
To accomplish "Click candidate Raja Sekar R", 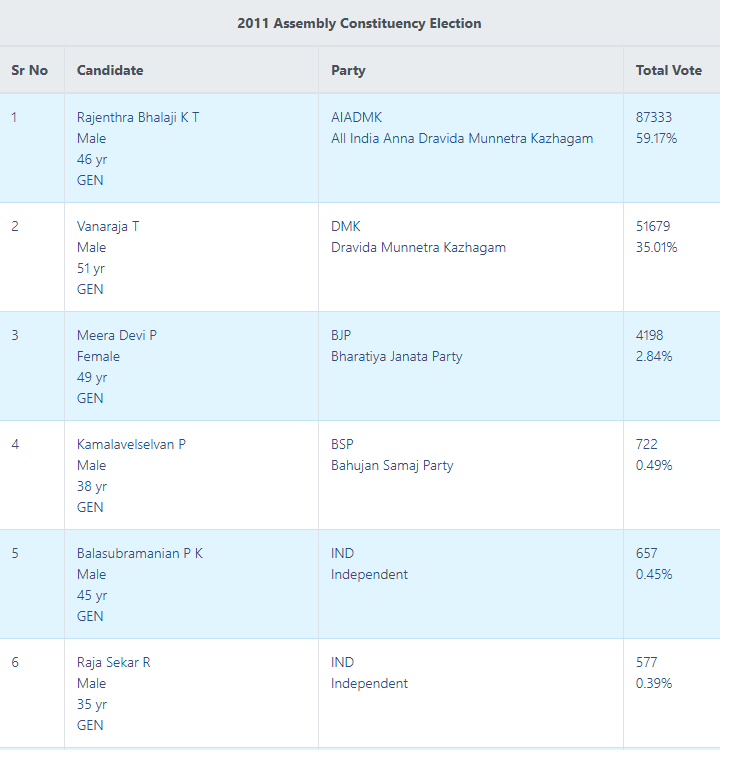I will click(x=114, y=662).
